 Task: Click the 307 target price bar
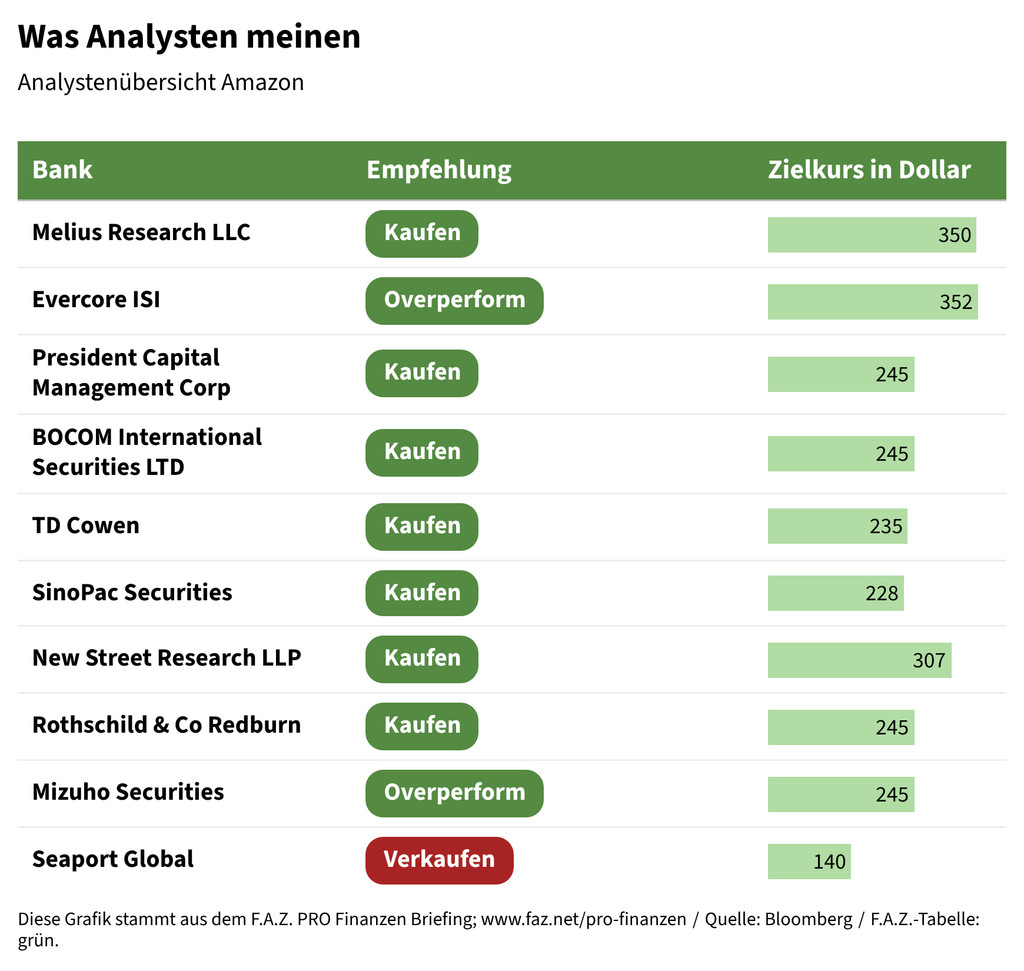(859, 660)
